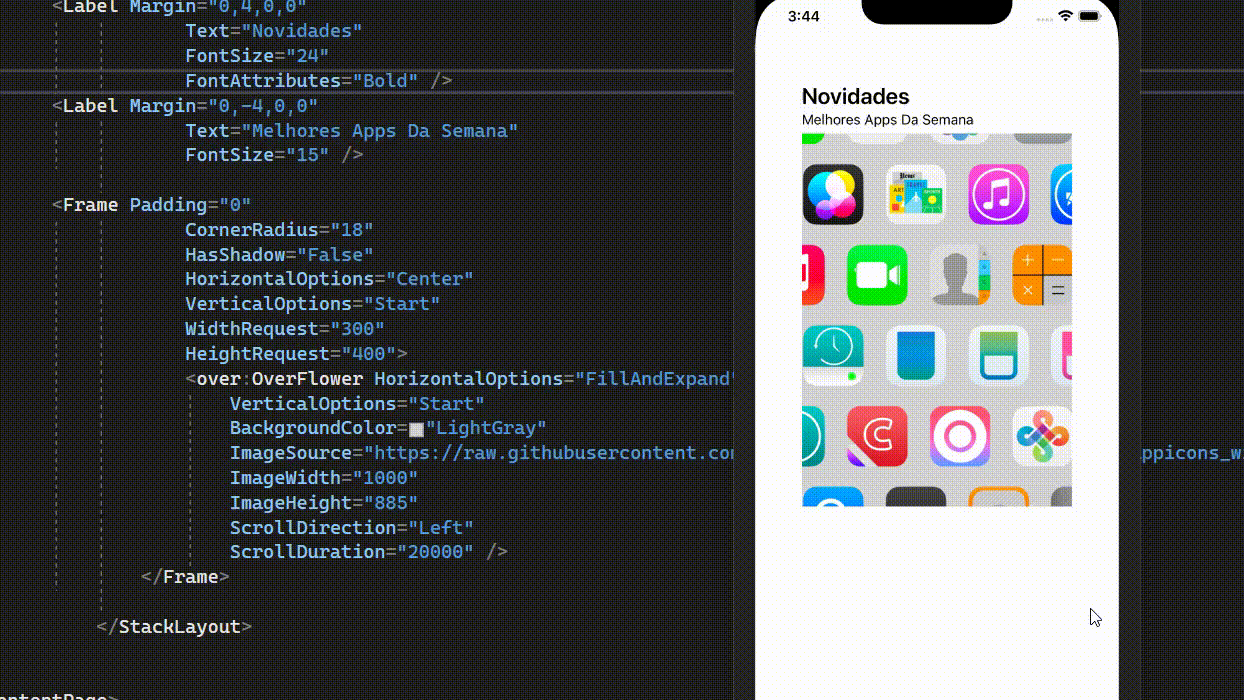Image resolution: width=1244 pixels, height=700 pixels.
Task: Click the scrolling app icons image area
Action: [x=937, y=320]
